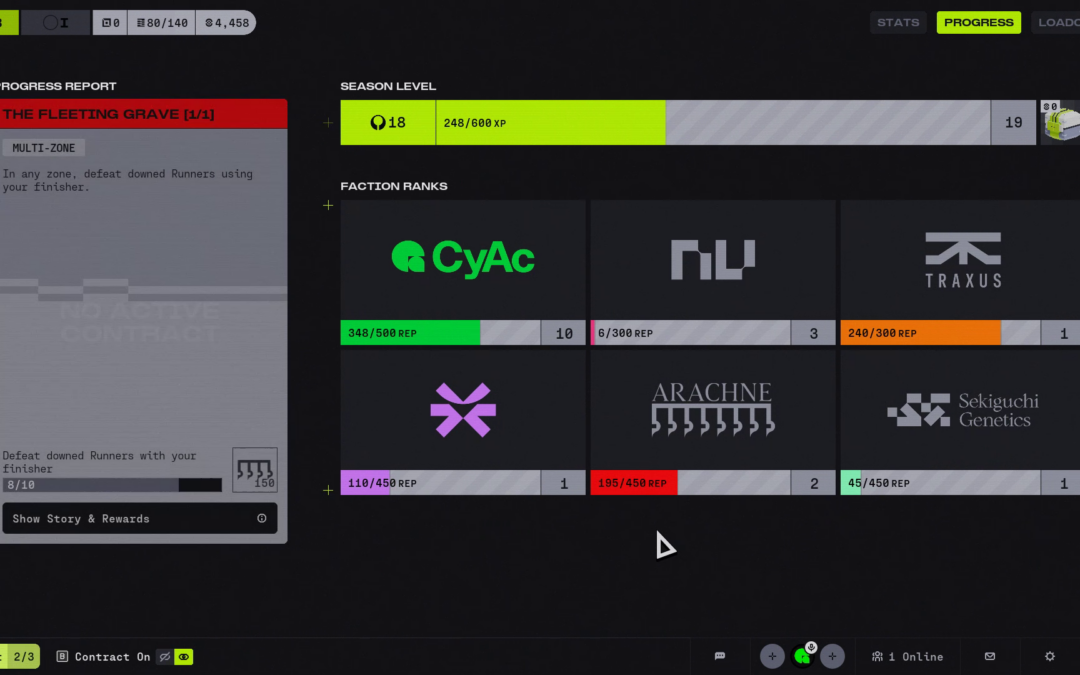Image resolution: width=1080 pixels, height=675 pixels.
Task: Open the mail inbox icon
Action: pos(990,656)
